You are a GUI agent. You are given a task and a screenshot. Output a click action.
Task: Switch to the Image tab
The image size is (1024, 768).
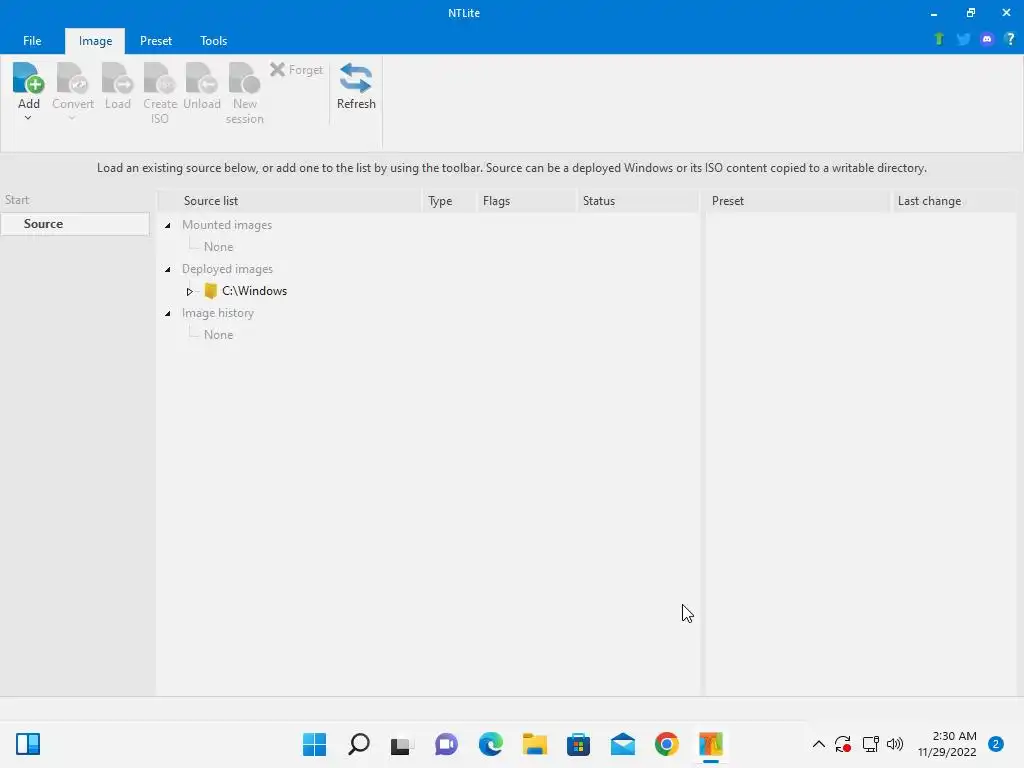tap(95, 40)
